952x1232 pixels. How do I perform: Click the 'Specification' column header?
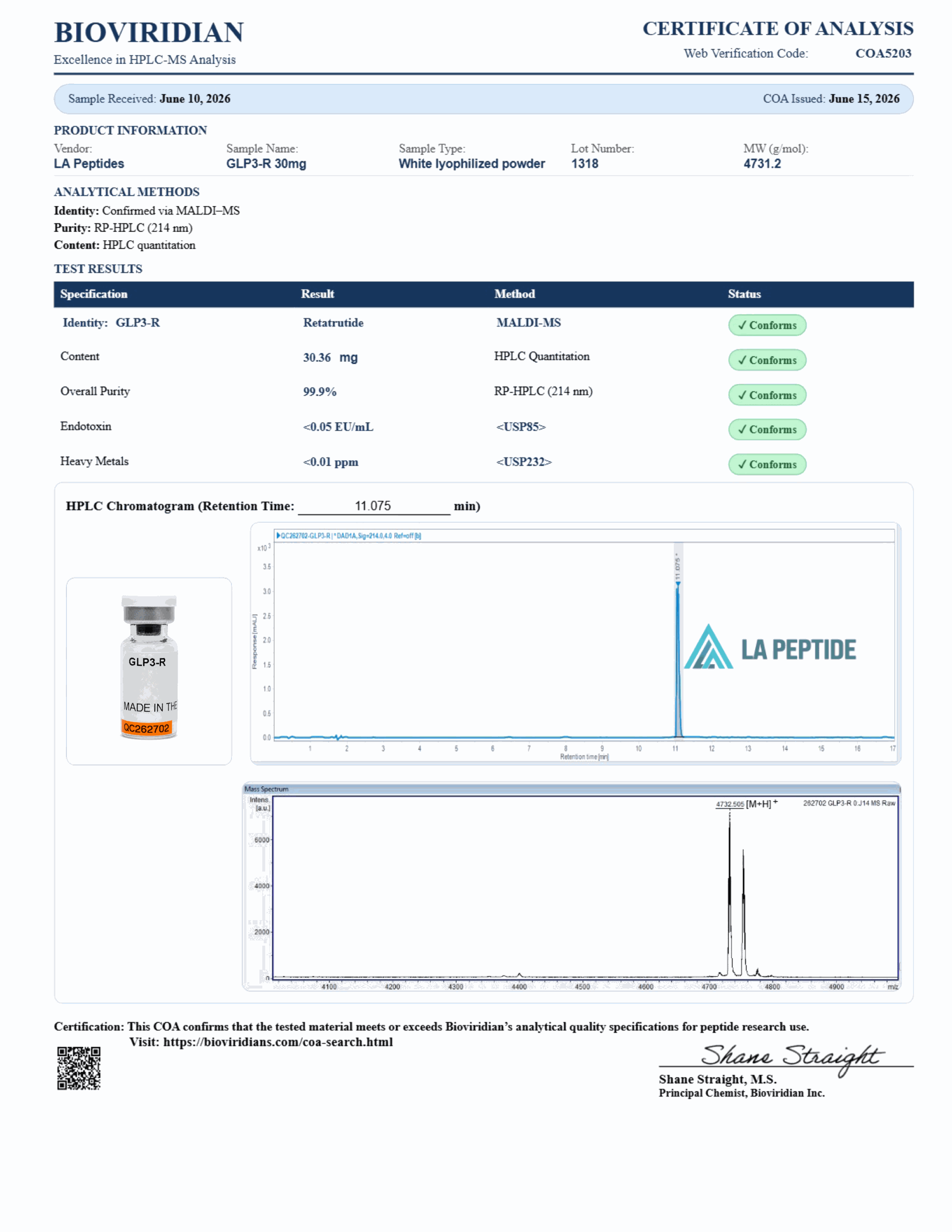(94, 294)
